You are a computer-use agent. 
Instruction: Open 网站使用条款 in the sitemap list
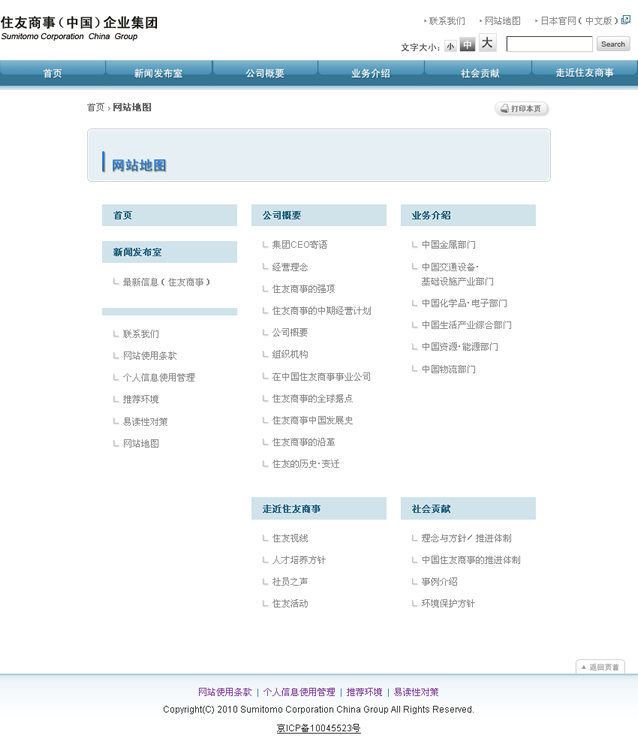(150, 355)
